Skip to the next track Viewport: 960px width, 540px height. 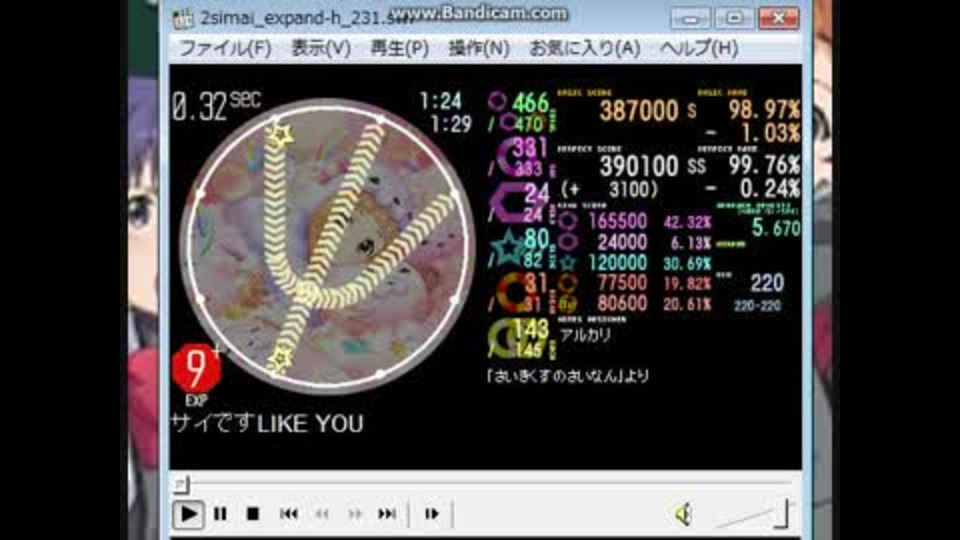[x=387, y=514]
